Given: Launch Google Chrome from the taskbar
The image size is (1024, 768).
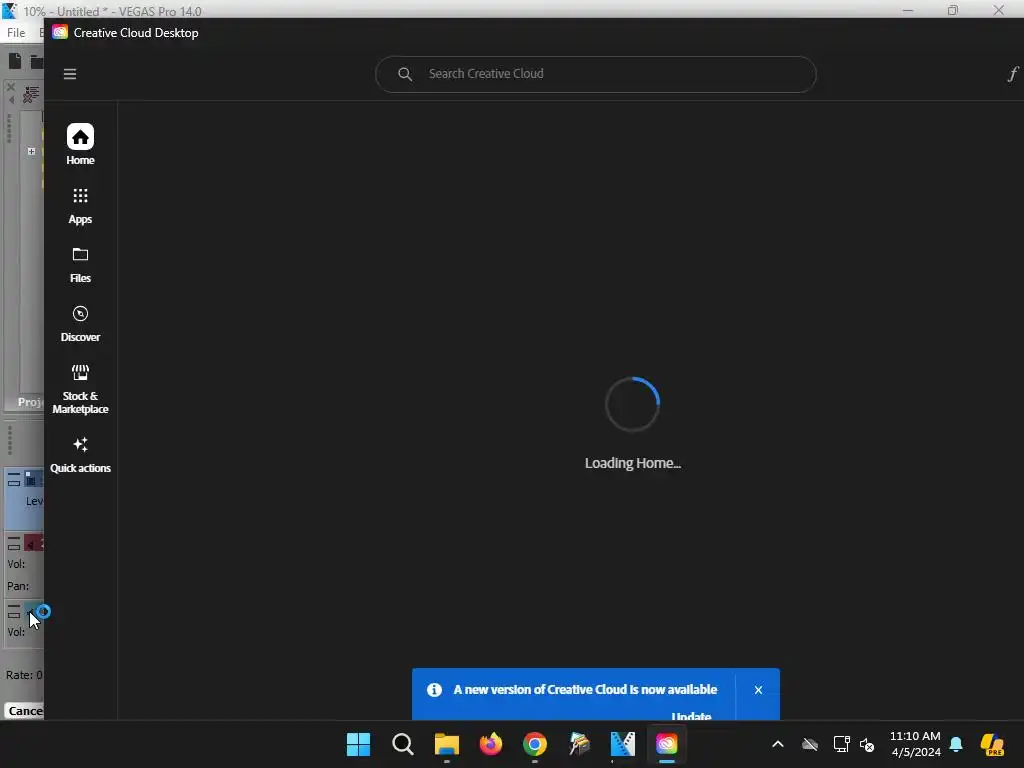Looking at the screenshot, I should 535,744.
